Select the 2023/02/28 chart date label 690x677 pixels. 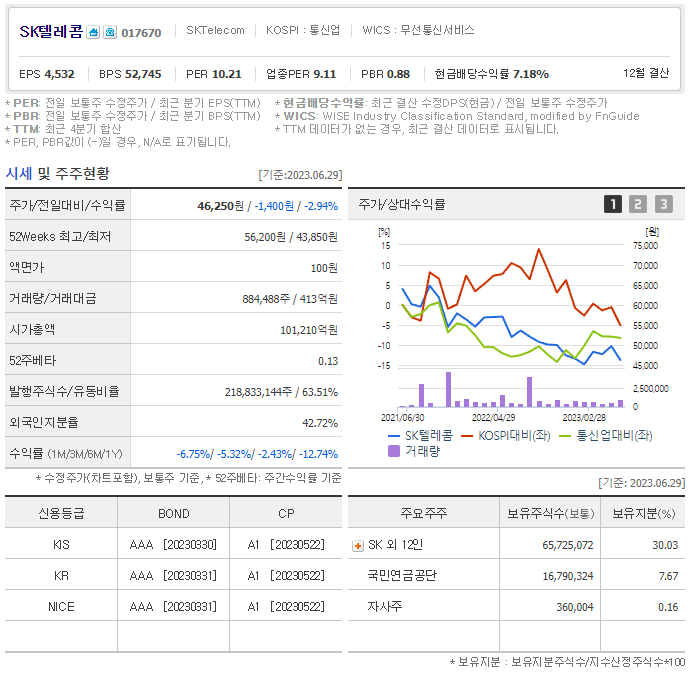coord(584,418)
